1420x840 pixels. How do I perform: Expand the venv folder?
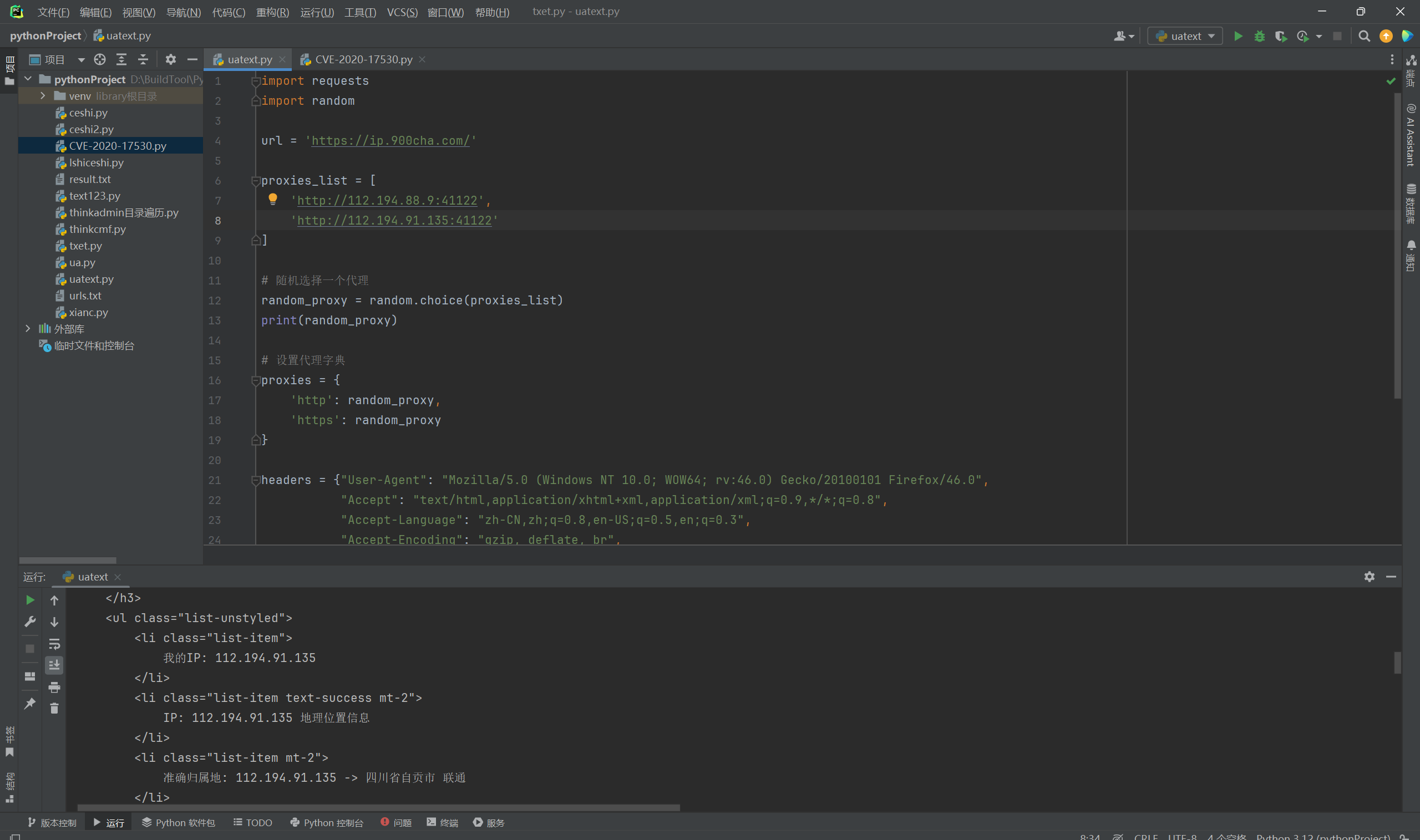(43, 96)
